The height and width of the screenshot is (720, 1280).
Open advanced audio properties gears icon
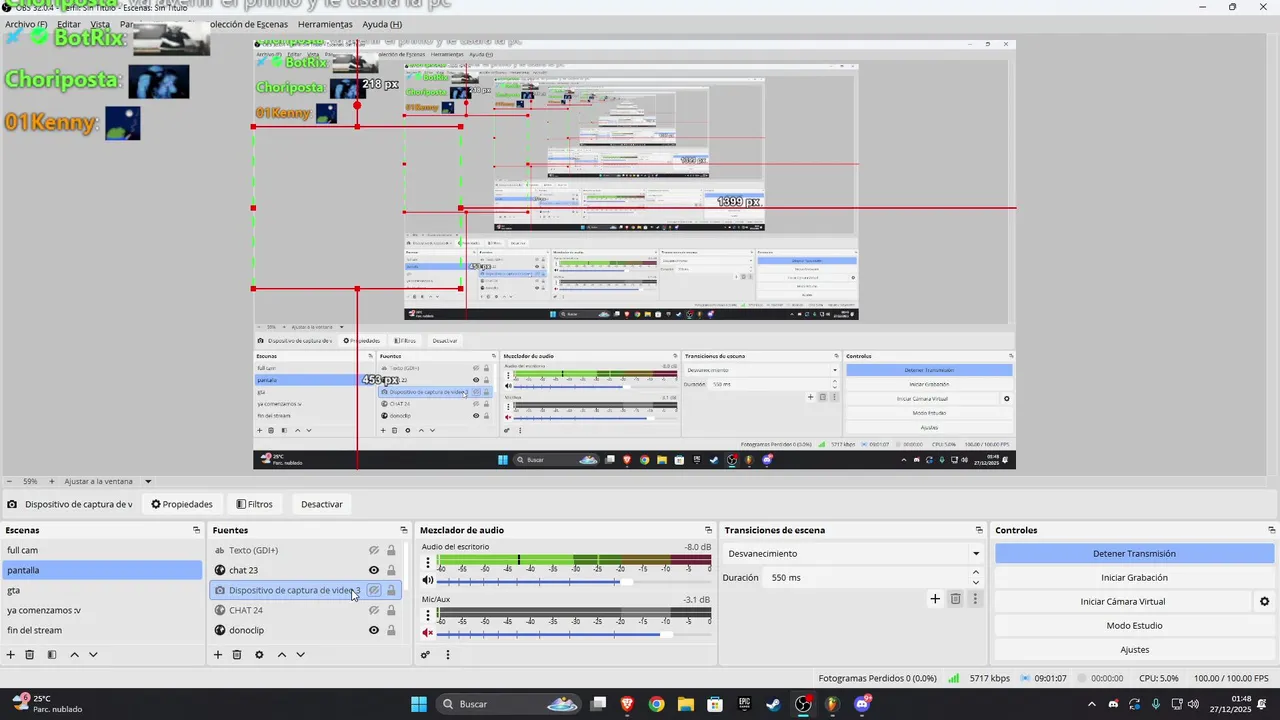click(x=425, y=655)
